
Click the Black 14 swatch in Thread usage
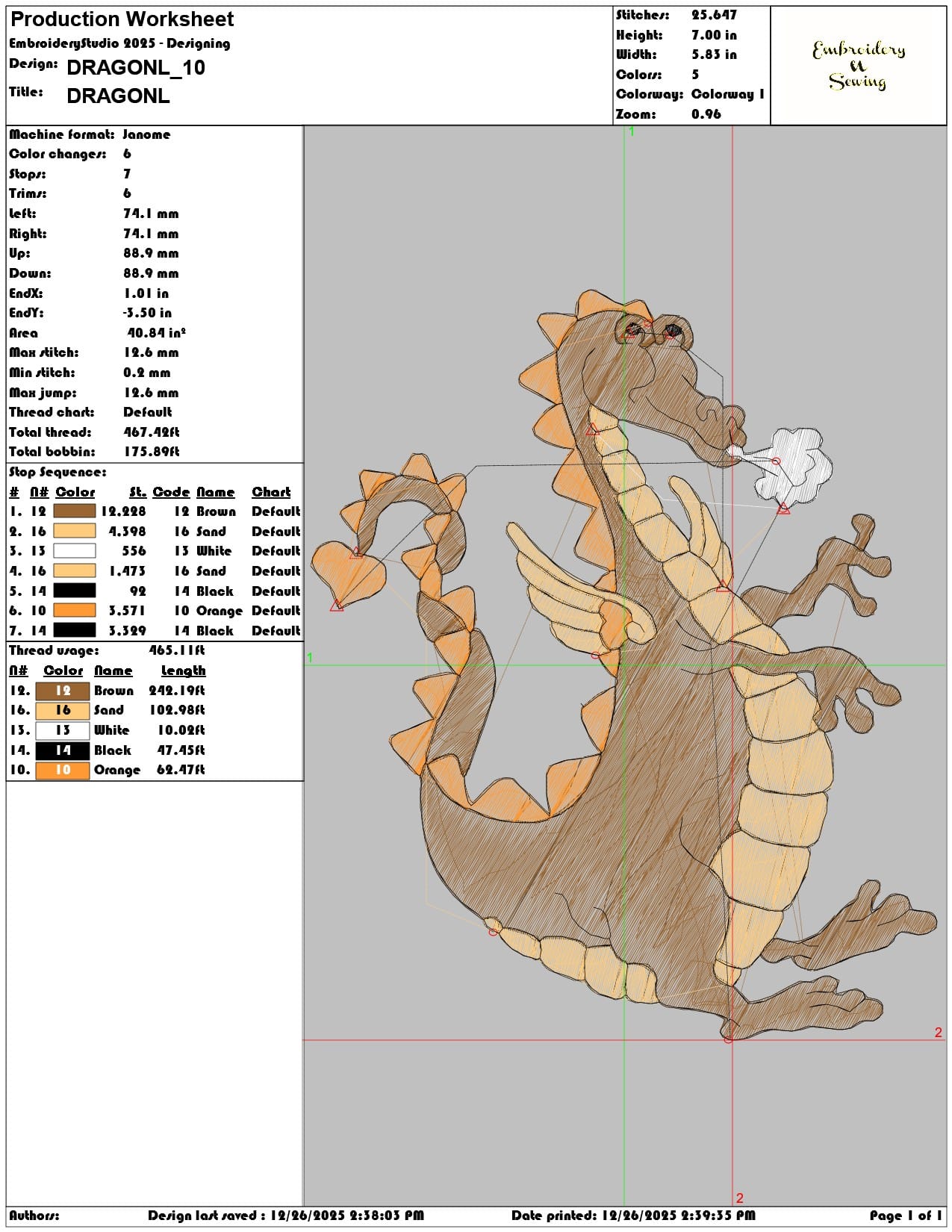(x=63, y=750)
